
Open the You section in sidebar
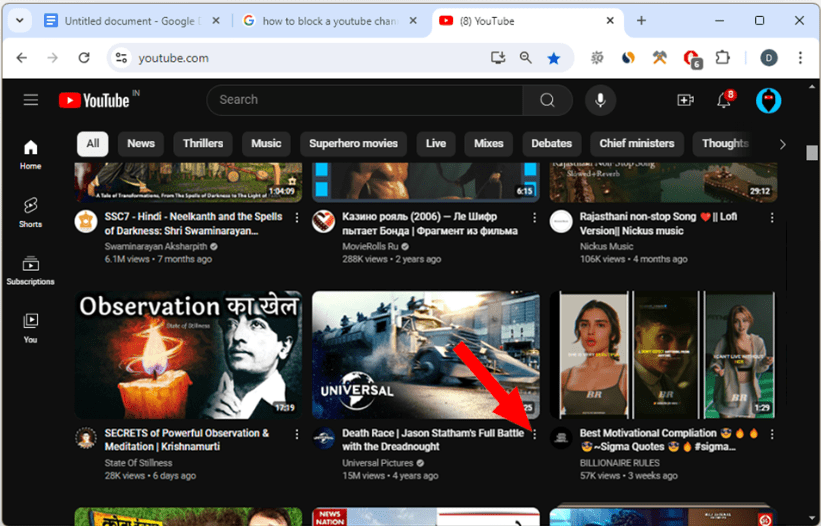pos(30,329)
